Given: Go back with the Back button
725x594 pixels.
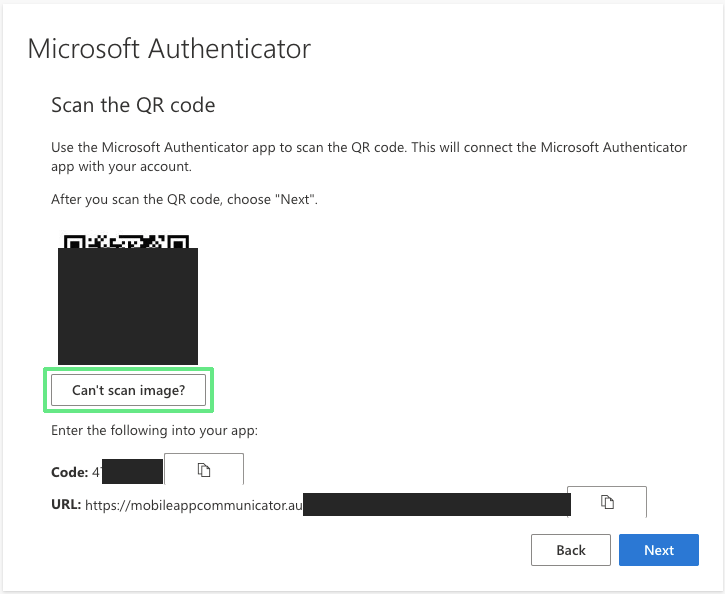Looking at the screenshot, I should 571,550.
